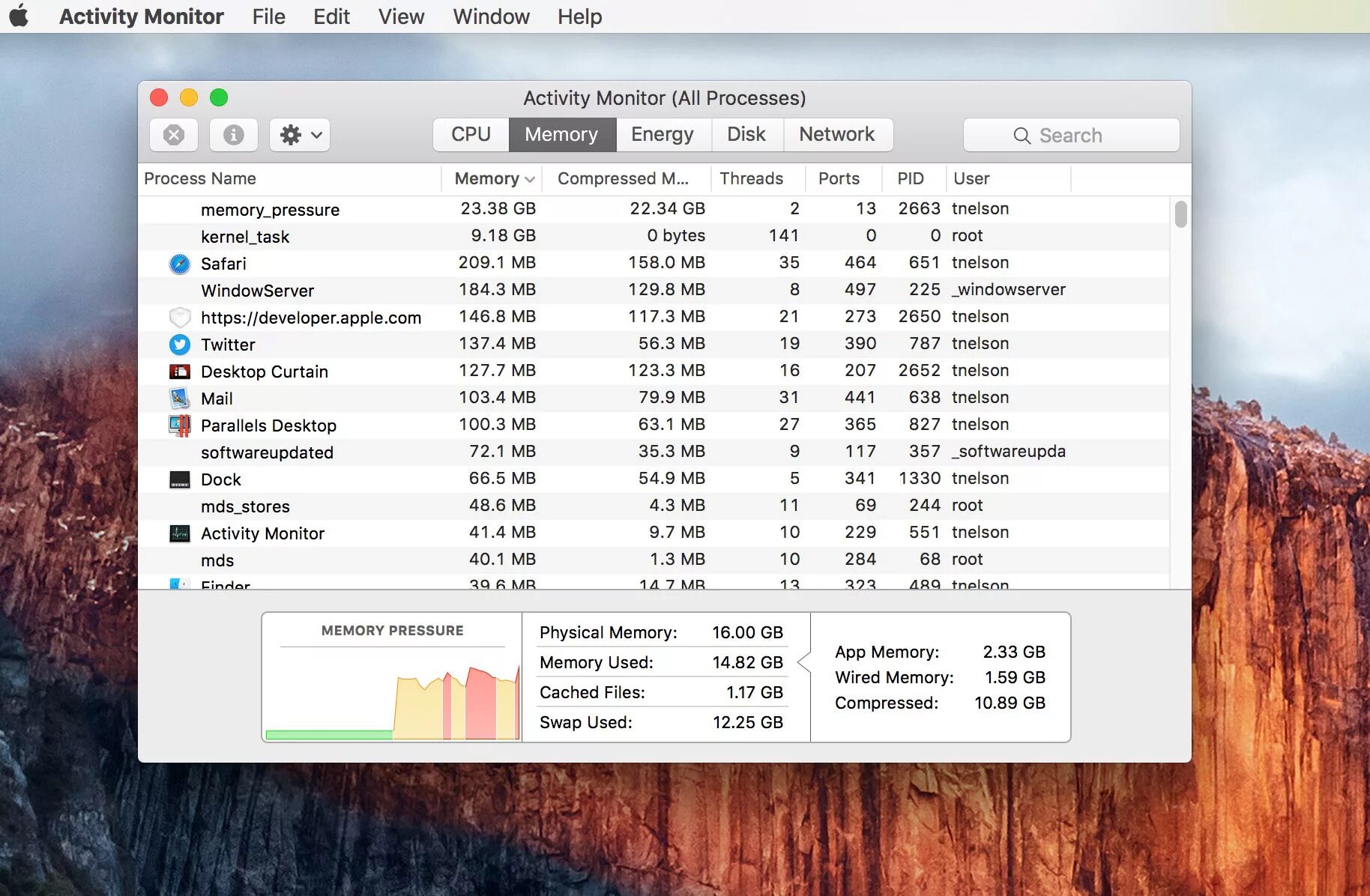1370x896 pixels.
Task: Sort by Process Name column
Action: tap(290, 178)
